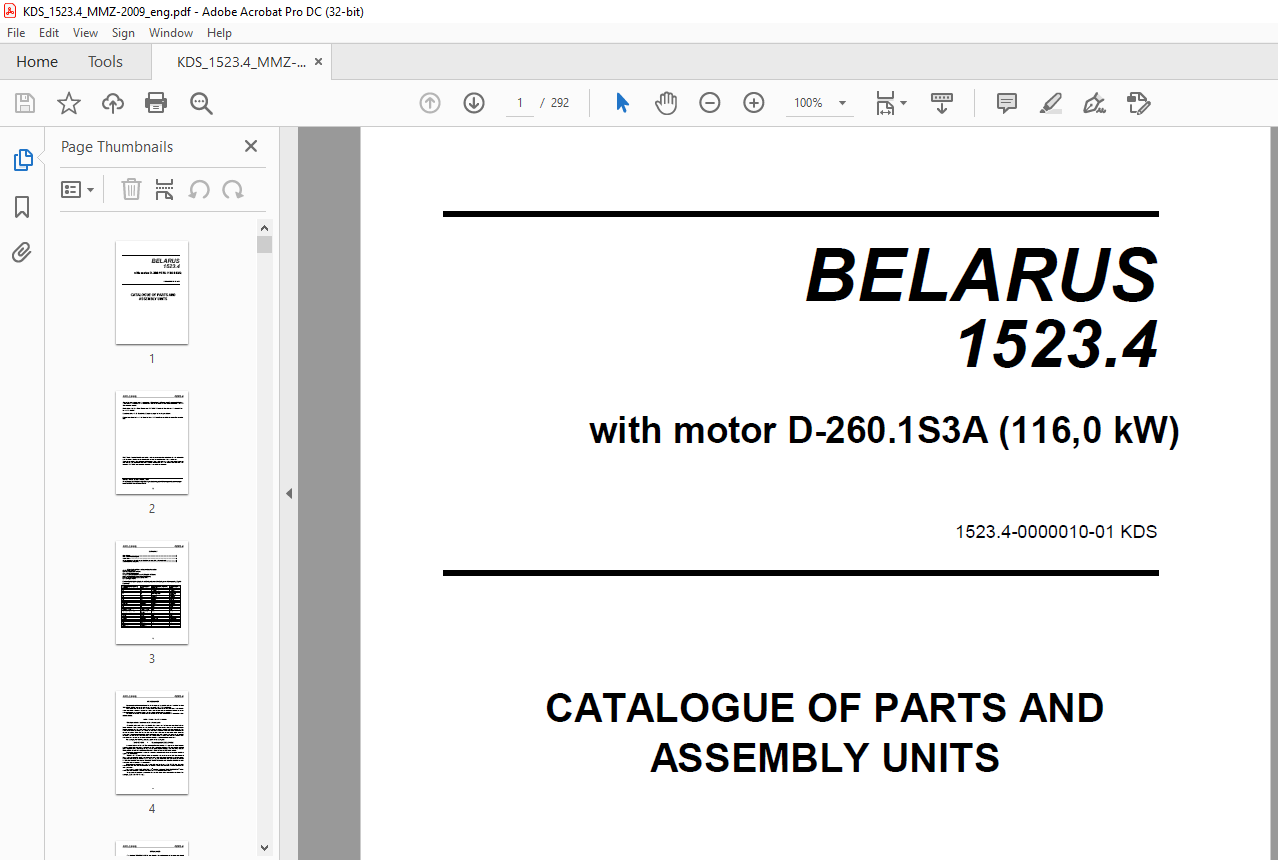The width and height of the screenshot is (1278, 860).
Task: Open thumbnails options dropdown menu
Action: pos(78,189)
